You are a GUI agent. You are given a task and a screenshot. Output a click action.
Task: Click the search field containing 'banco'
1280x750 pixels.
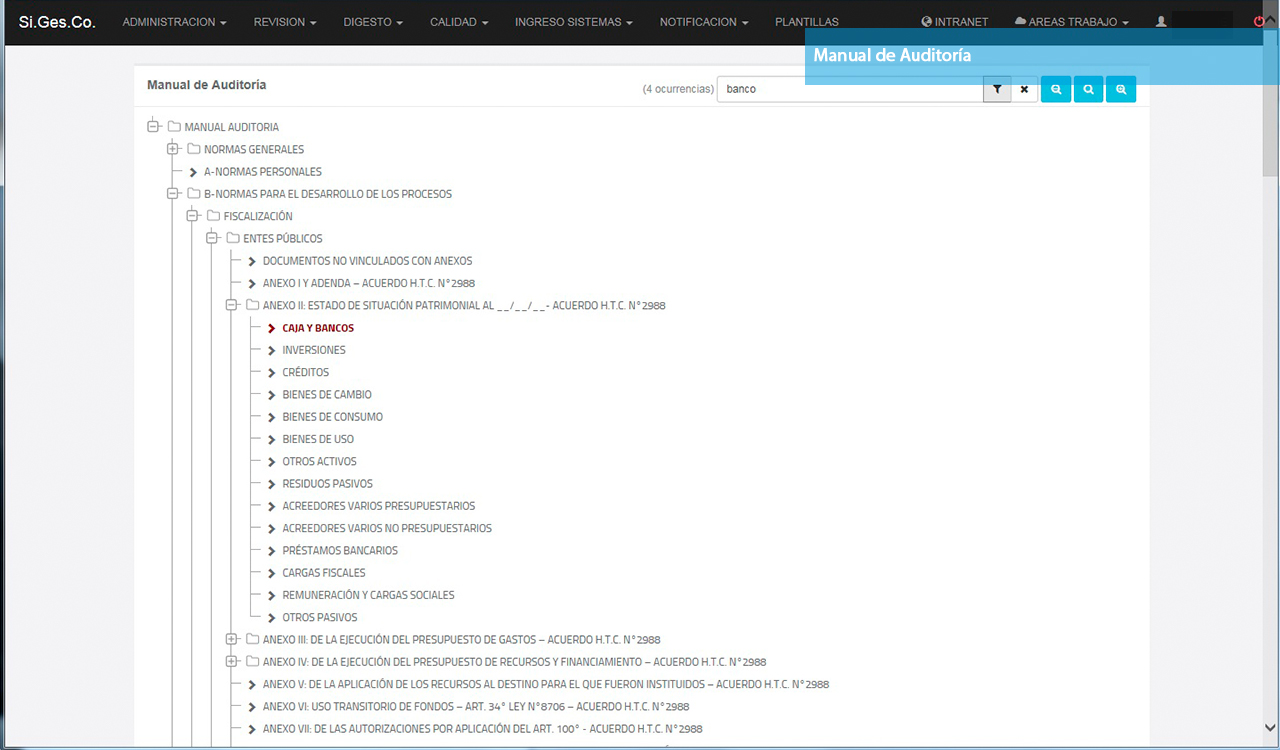pyautogui.click(x=850, y=89)
